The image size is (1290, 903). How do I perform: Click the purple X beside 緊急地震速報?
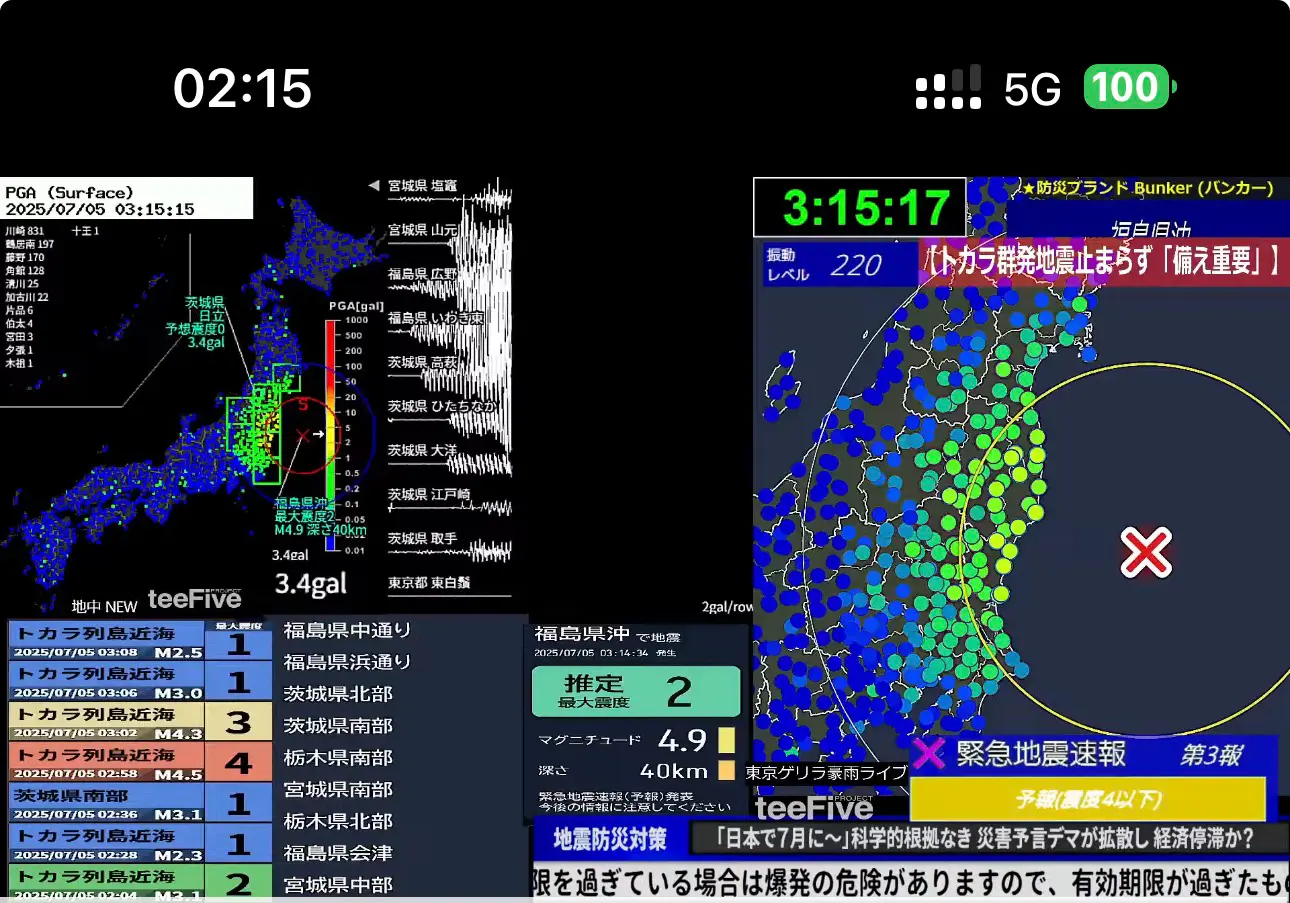(x=929, y=753)
